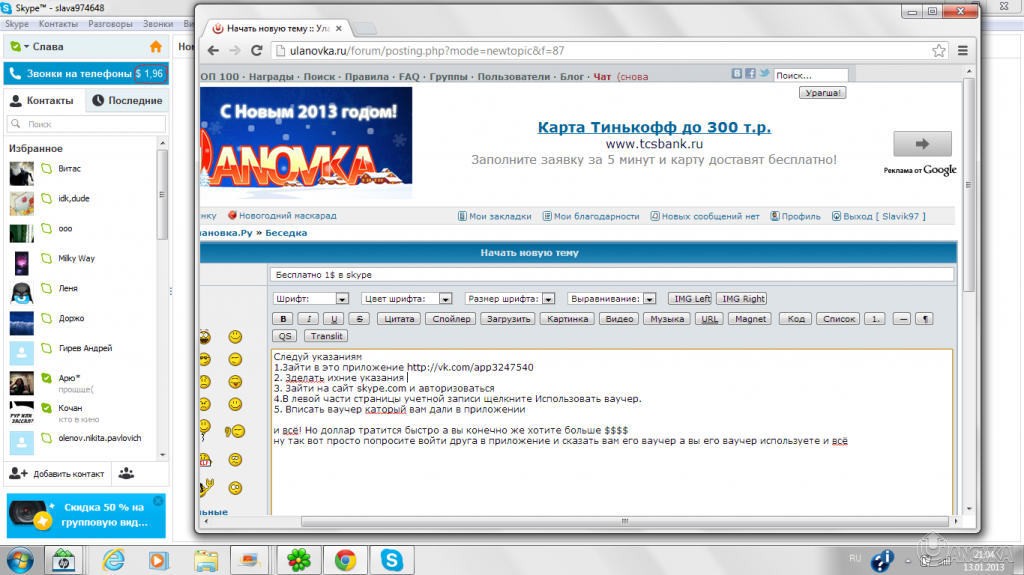Open the Шрифт dropdown
Viewport: 1024px width, 575px height.
tap(342, 299)
